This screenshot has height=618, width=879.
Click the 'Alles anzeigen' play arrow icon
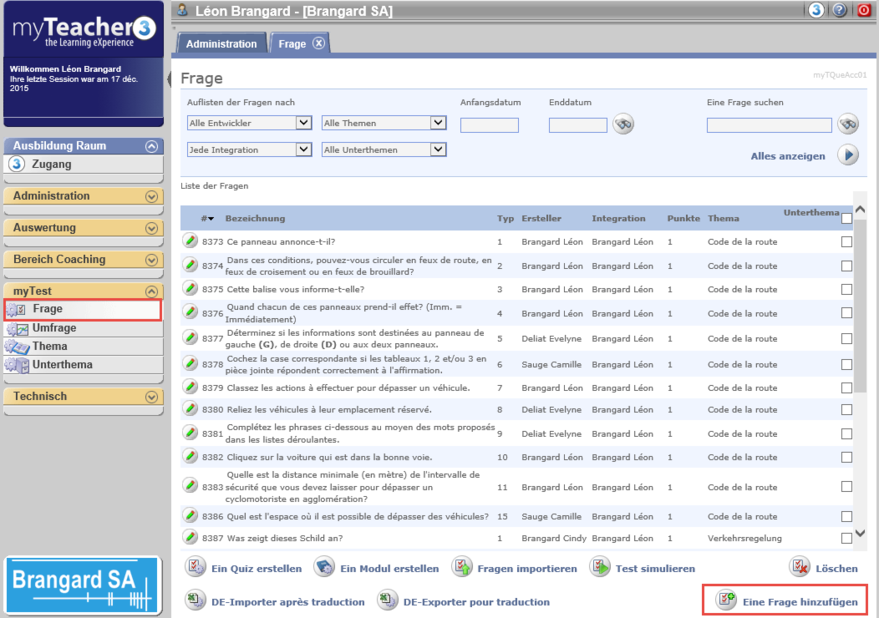[848, 155]
